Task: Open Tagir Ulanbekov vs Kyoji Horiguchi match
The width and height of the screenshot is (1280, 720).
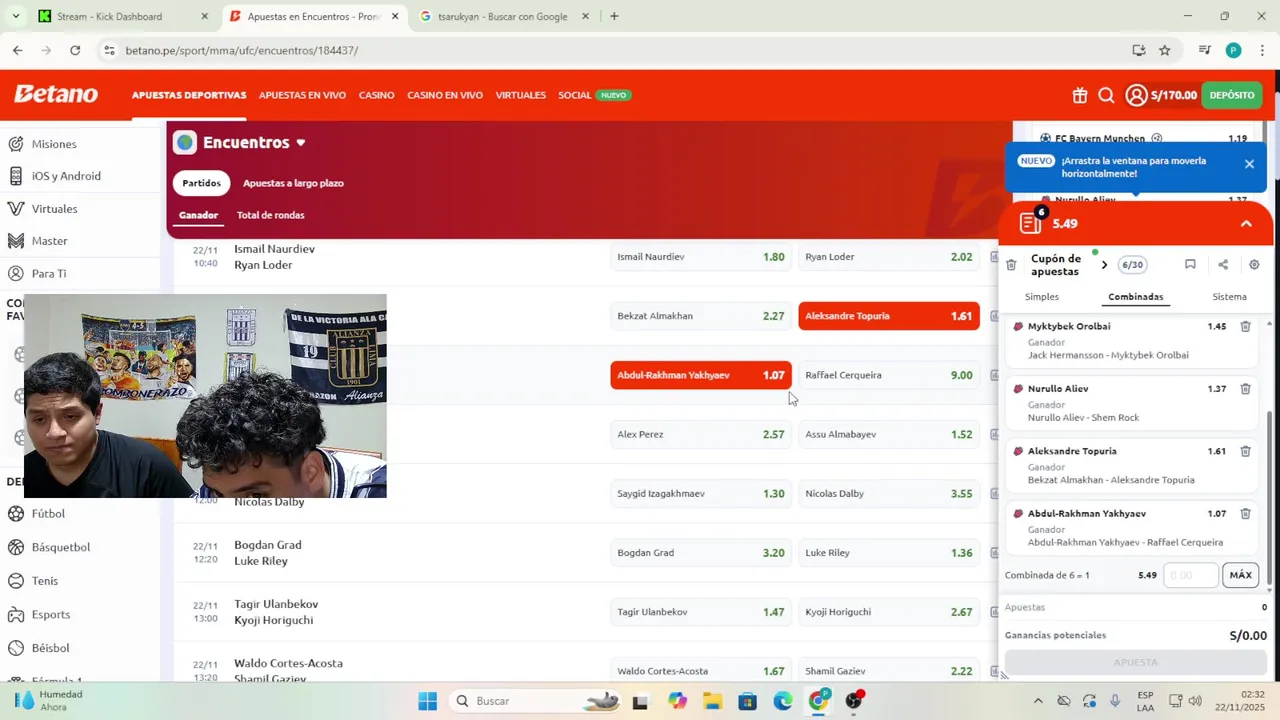Action: click(276, 612)
